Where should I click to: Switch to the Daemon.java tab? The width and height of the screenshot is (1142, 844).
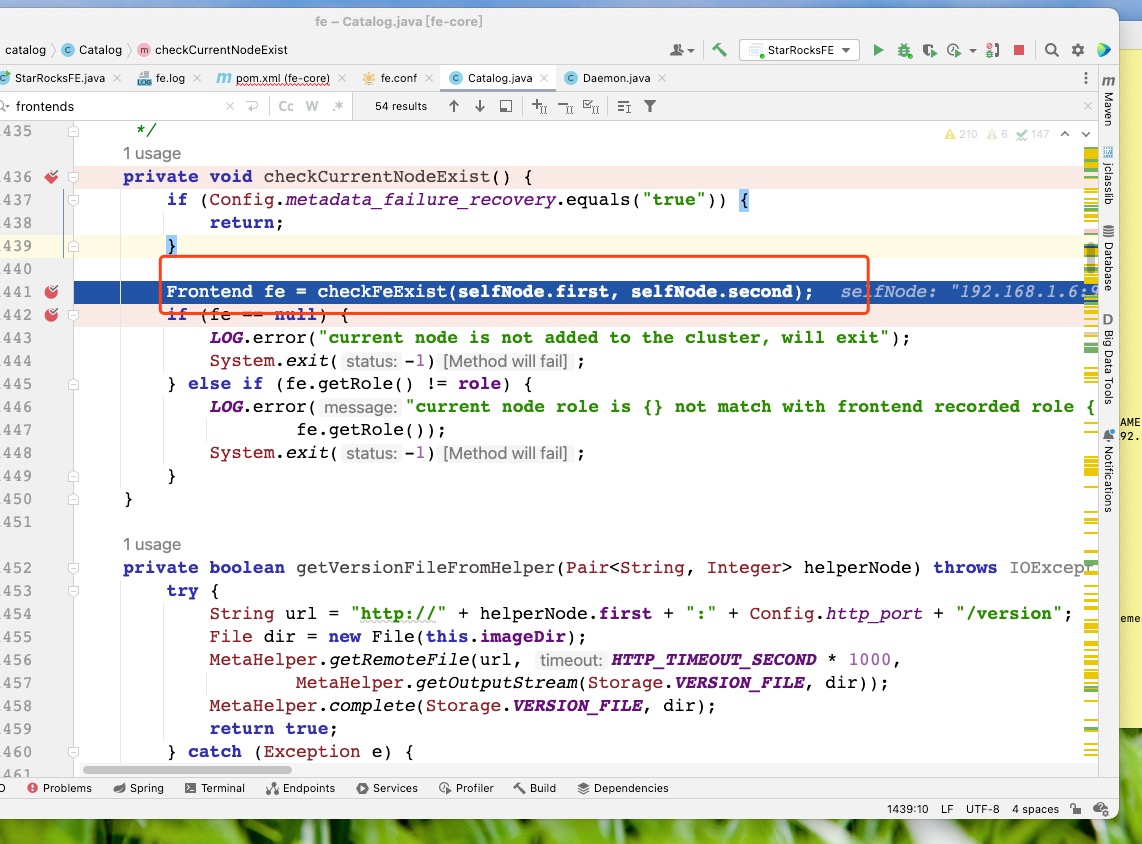coord(616,78)
